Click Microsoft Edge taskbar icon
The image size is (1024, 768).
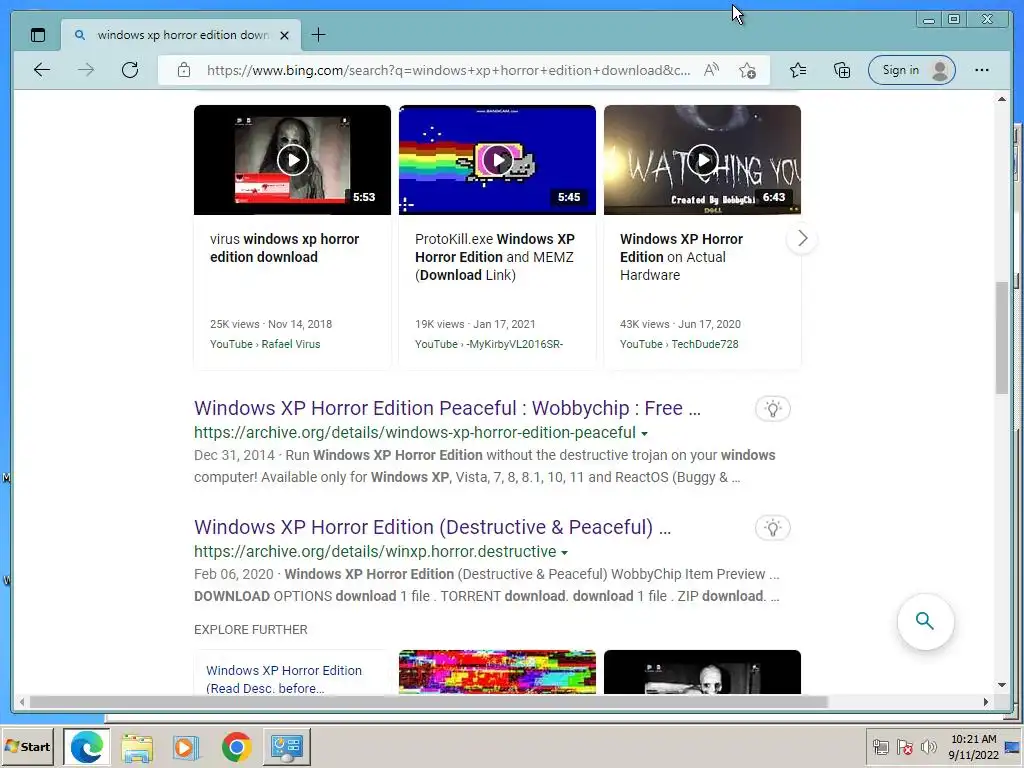pyautogui.click(x=86, y=746)
